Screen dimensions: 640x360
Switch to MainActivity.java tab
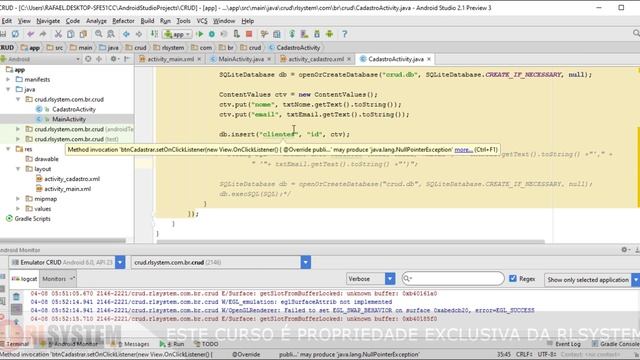pos(240,59)
